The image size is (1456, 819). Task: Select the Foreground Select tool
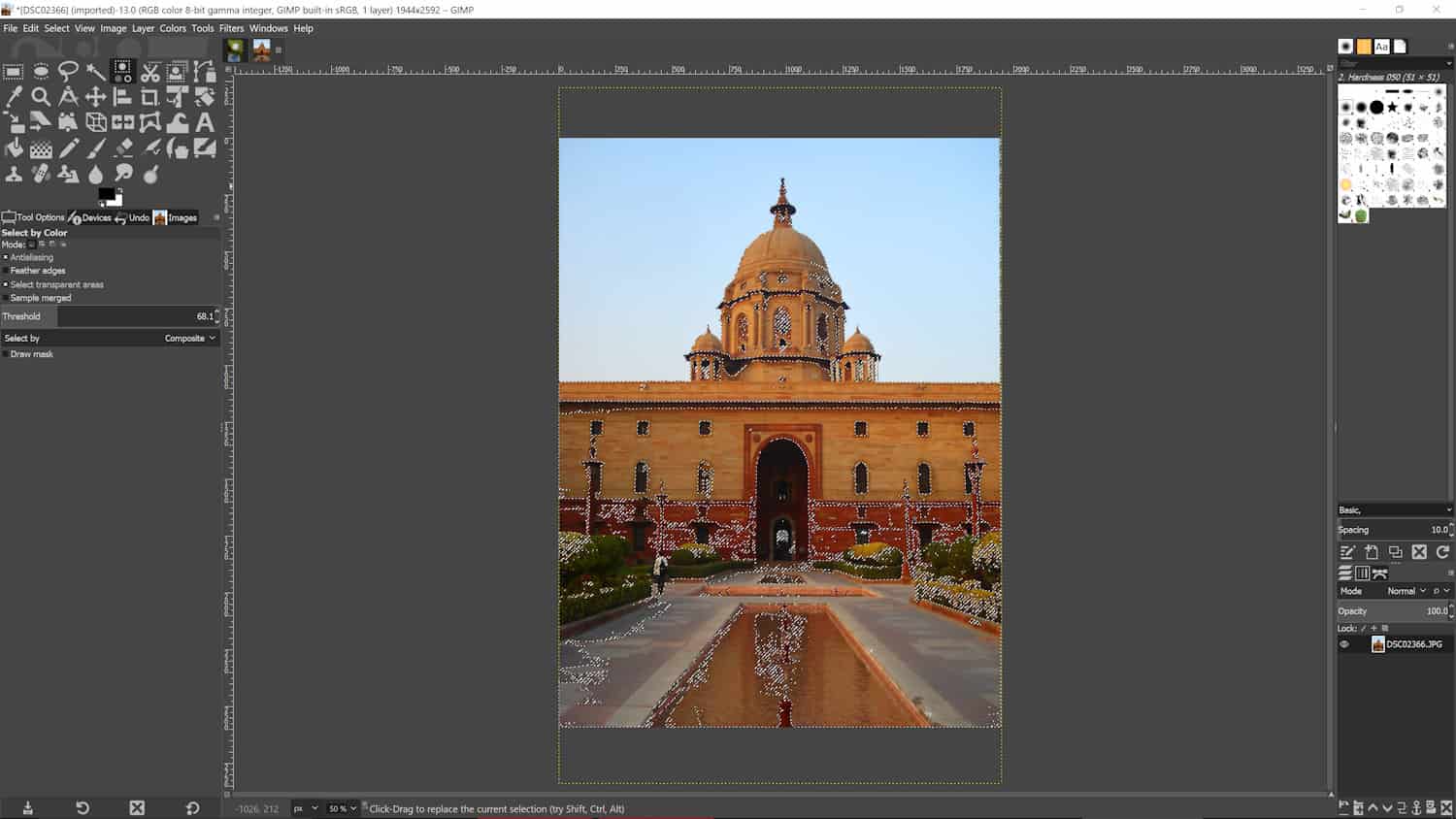pos(177,71)
